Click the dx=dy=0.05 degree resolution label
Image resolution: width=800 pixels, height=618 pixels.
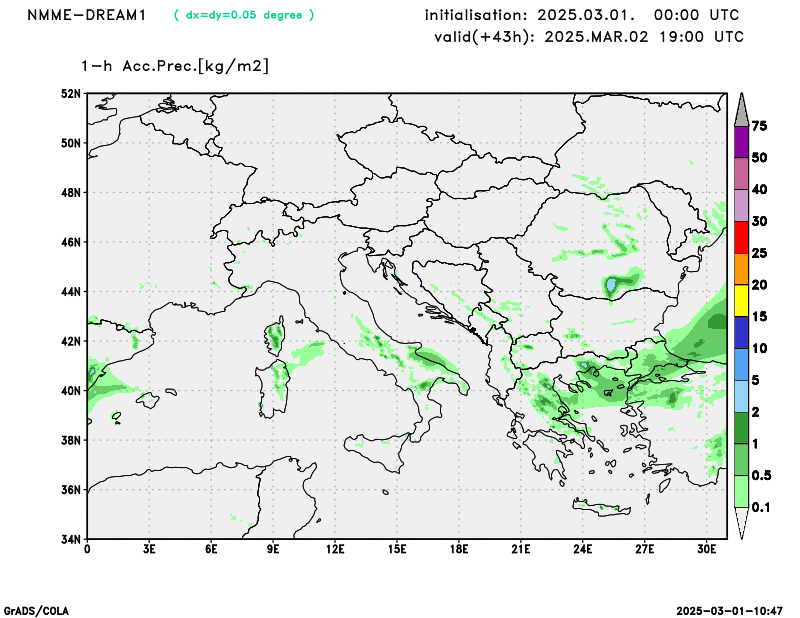point(244,15)
